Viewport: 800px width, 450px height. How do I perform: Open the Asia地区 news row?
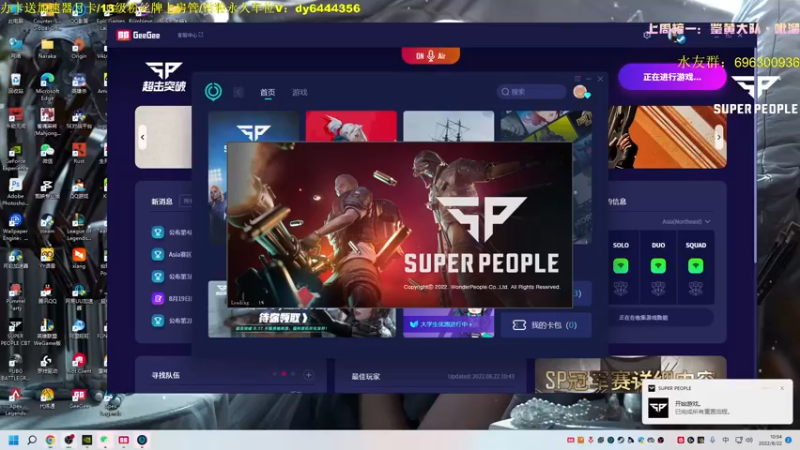(x=171, y=254)
